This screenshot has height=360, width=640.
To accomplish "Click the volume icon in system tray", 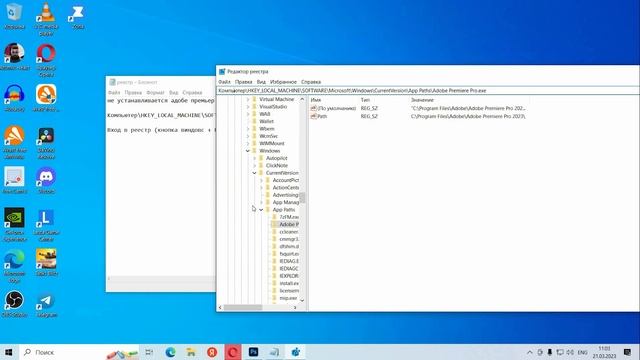I will pos(570,352).
